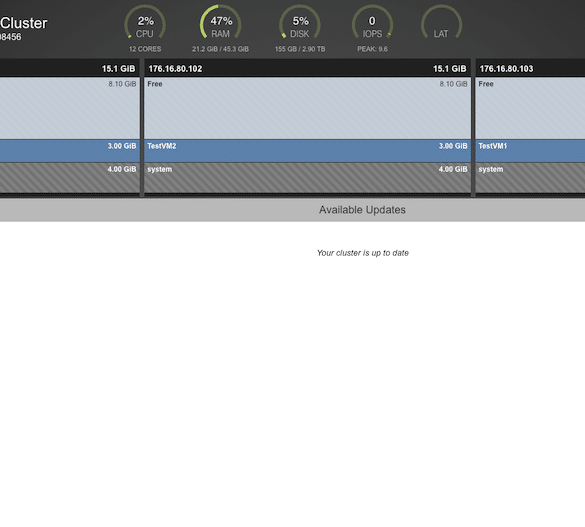
Task: Click the IOPS gauge showing 0
Action: click(x=372, y=22)
